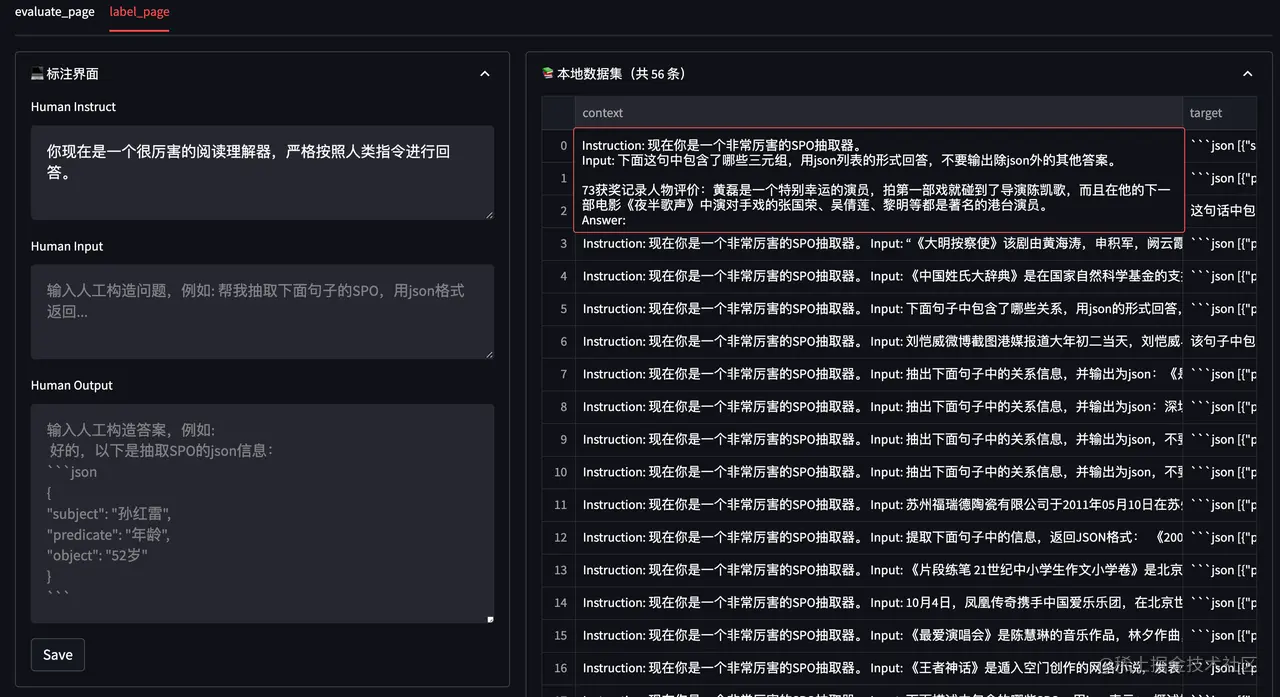Screen dimensions: 1280x697
Task: Select row 6 about 刘恺威微博
Action: pyautogui.click(x=878, y=342)
